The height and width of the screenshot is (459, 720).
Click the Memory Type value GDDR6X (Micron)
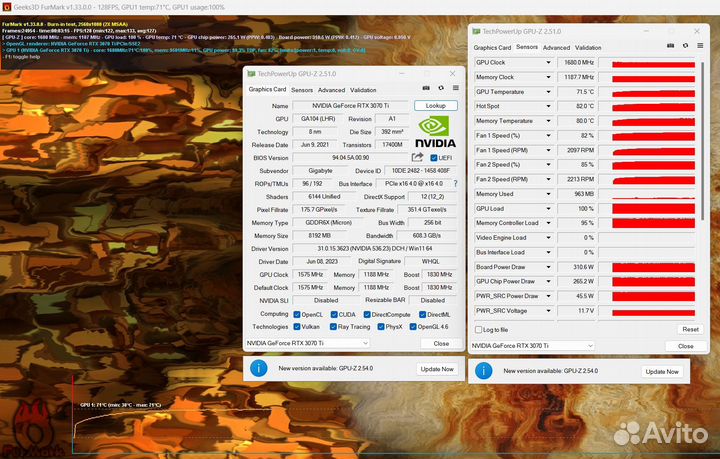pos(328,222)
